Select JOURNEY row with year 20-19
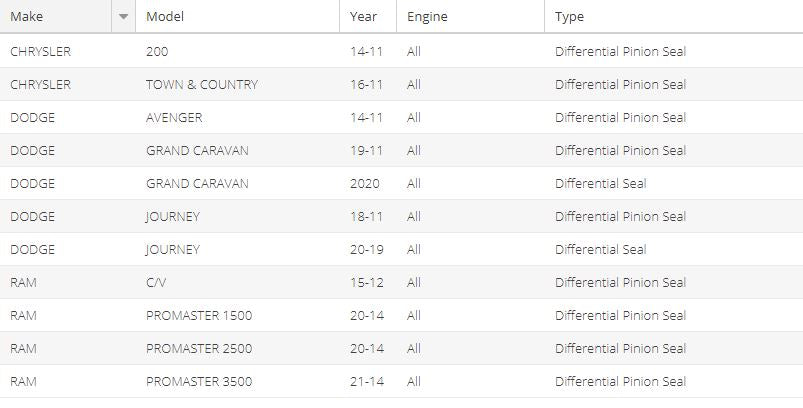The image size is (803, 408). click(402, 249)
